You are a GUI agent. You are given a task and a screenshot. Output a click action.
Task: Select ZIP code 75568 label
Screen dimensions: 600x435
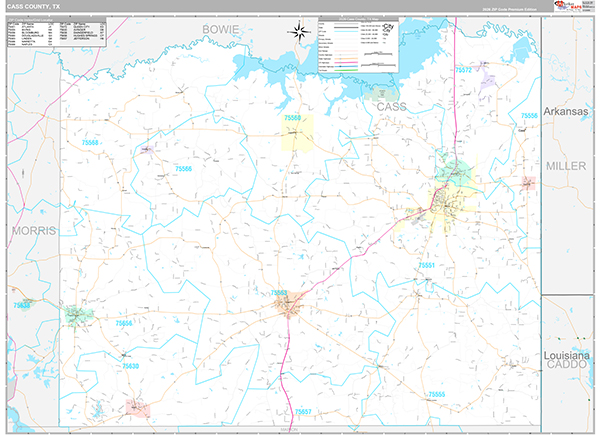coord(91,143)
